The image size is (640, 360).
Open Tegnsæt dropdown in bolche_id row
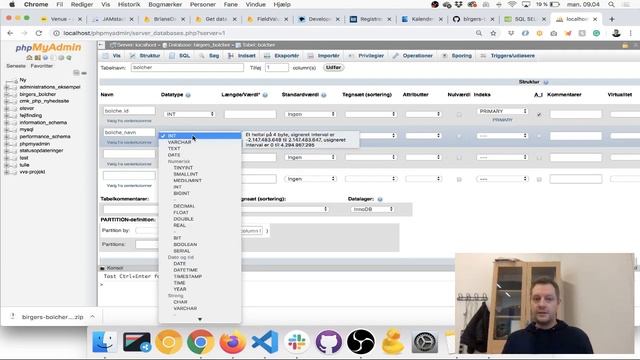click(x=370, y=114)
